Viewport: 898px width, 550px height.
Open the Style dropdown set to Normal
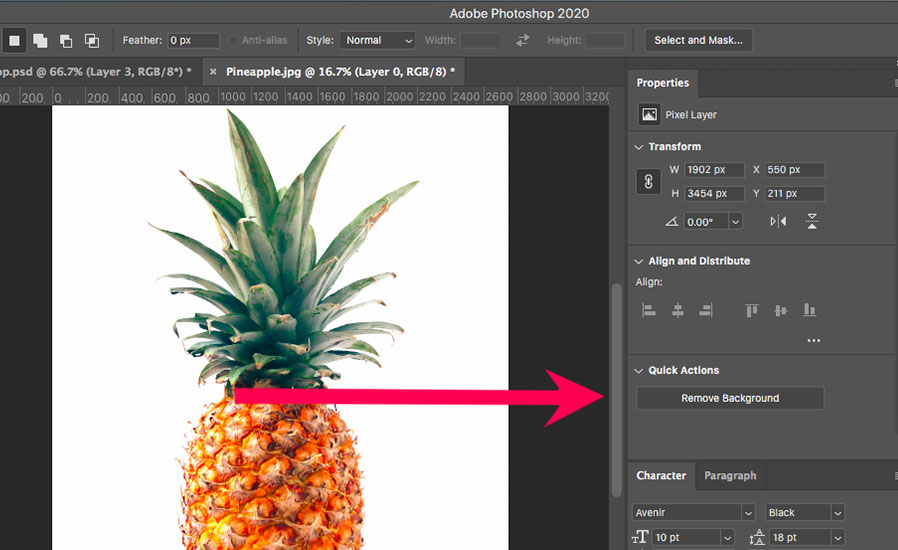tap(378, 40)
